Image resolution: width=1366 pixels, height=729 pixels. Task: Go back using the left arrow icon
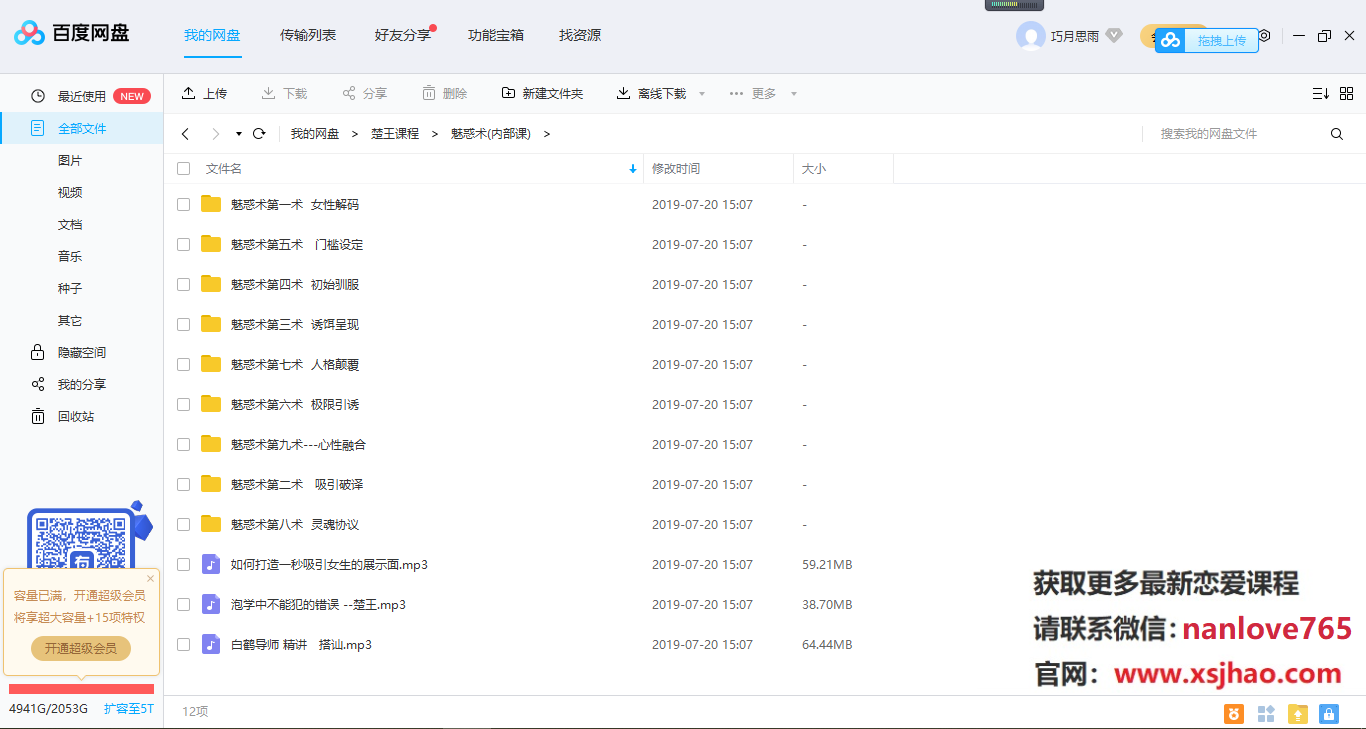click(185, 134)
